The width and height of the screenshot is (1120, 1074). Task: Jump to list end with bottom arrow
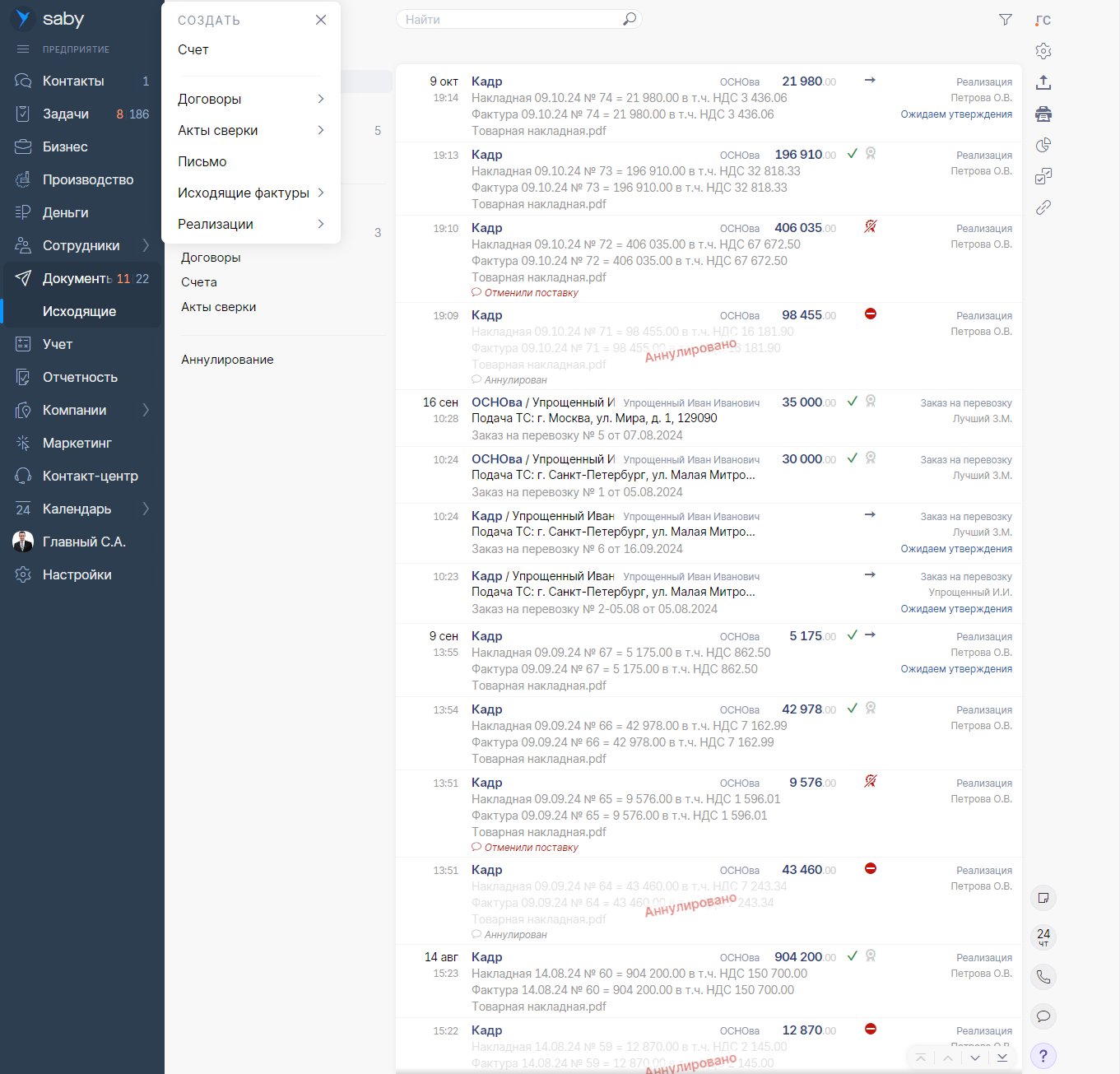click(x=1001, y=1058)
